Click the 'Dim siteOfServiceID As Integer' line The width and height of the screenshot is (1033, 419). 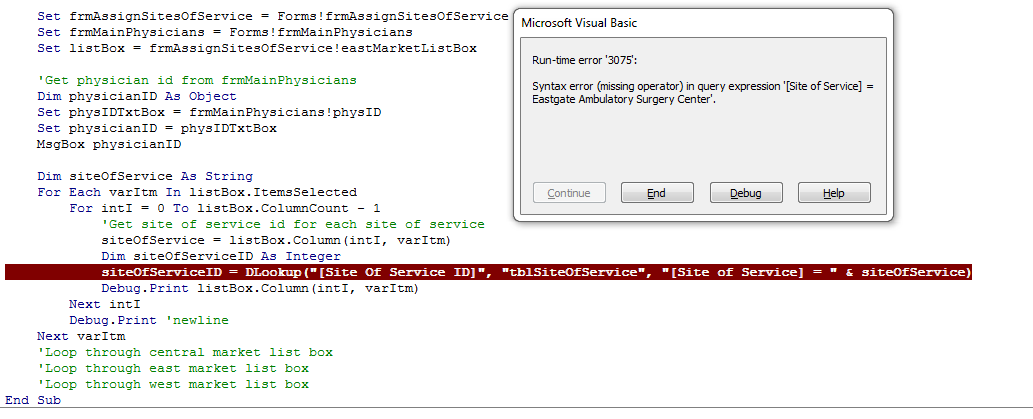click(x=221, y=256)
